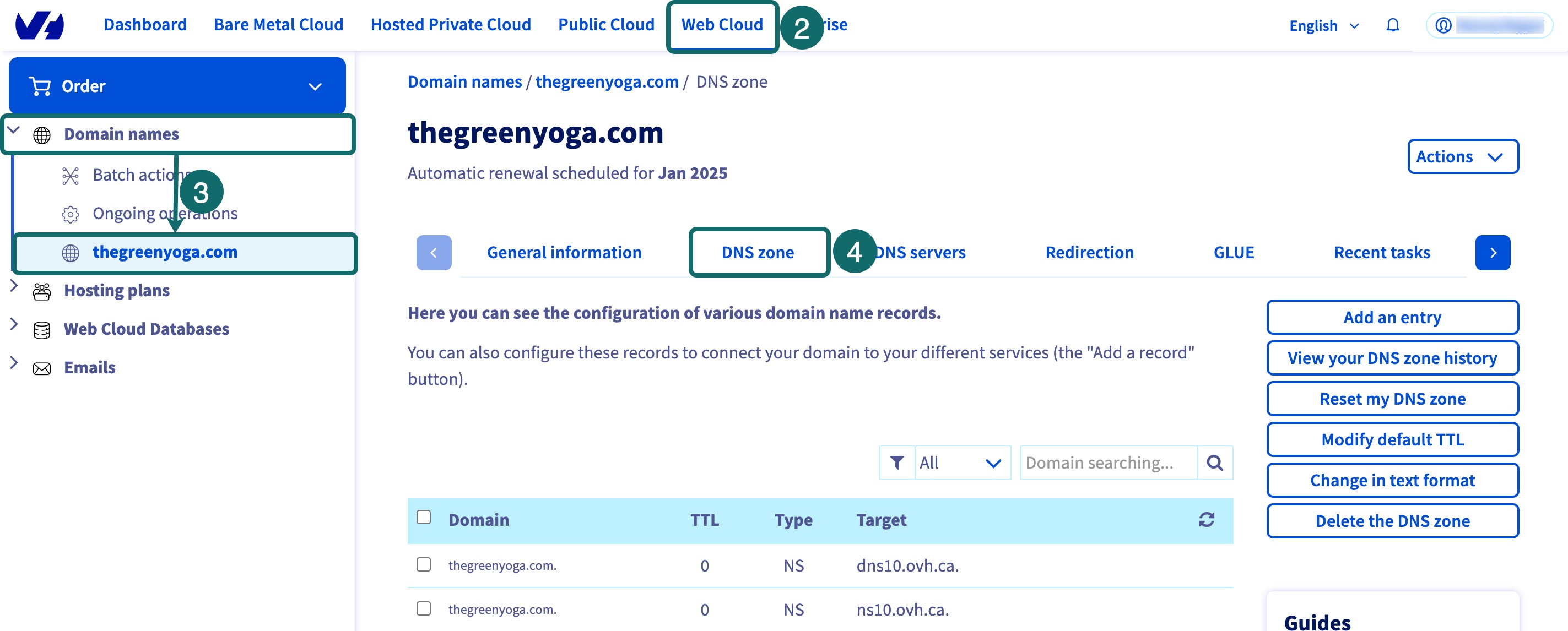Focus the Domain searching input field
Viewport: 1568px width, 631px height.
click(x=1109, y=463)
